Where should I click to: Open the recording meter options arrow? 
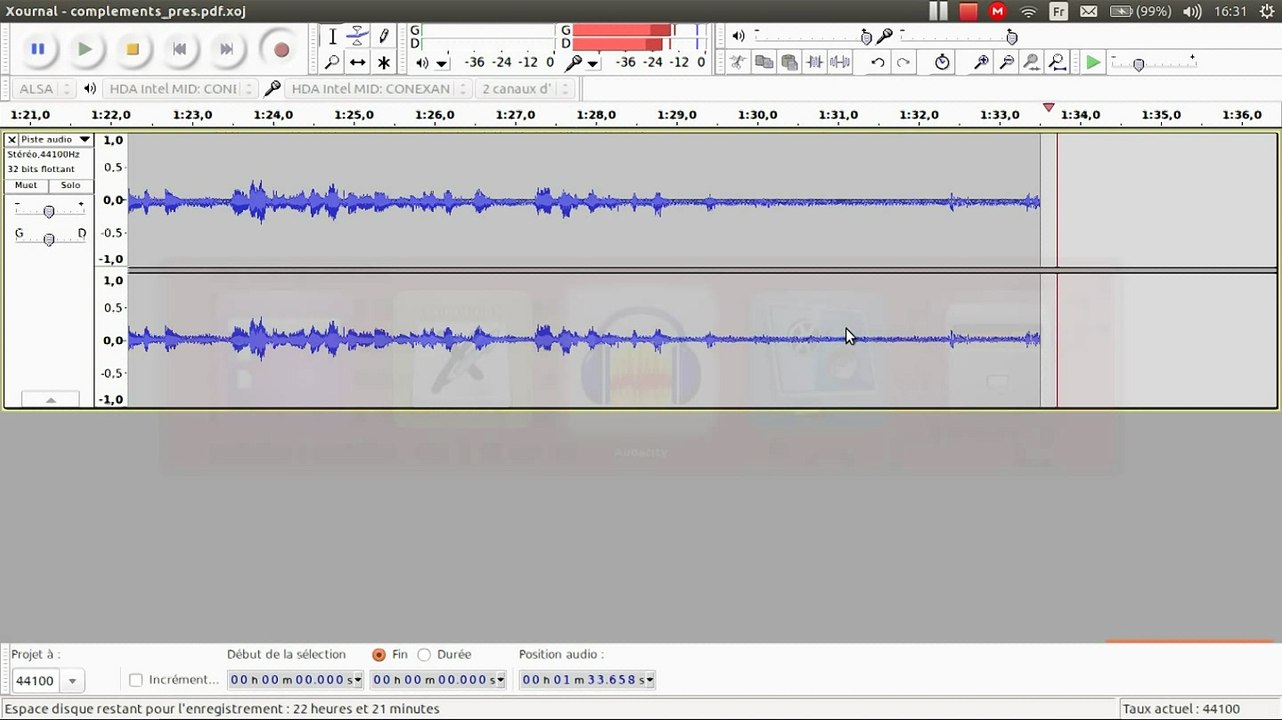[x=593, y=63]
